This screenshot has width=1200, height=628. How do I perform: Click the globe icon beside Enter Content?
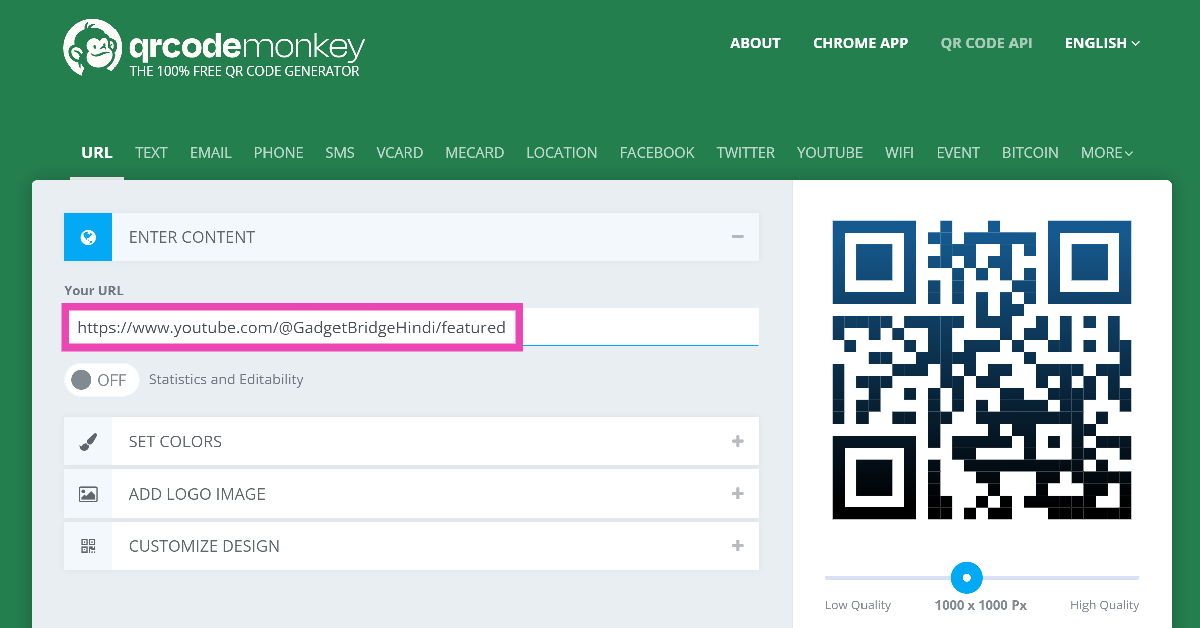88,237
